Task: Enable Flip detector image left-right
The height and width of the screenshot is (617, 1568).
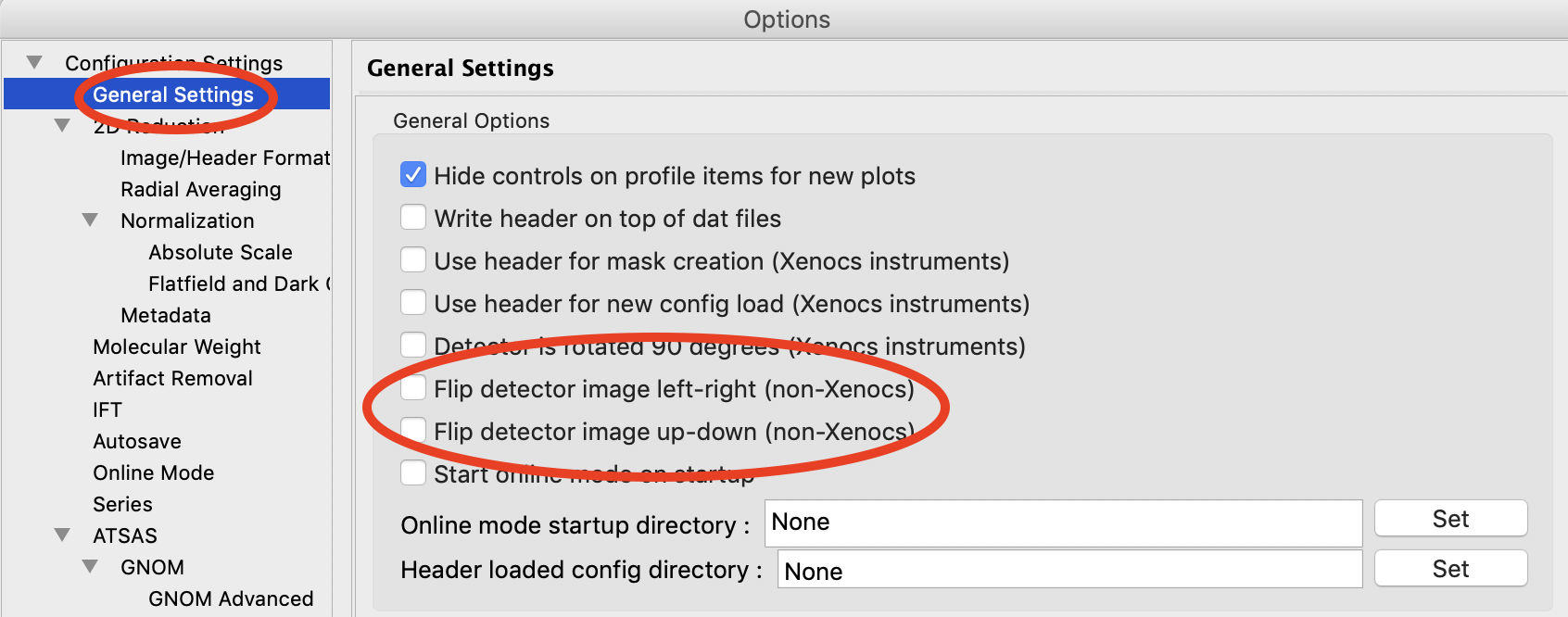Action: coord(413,388)
